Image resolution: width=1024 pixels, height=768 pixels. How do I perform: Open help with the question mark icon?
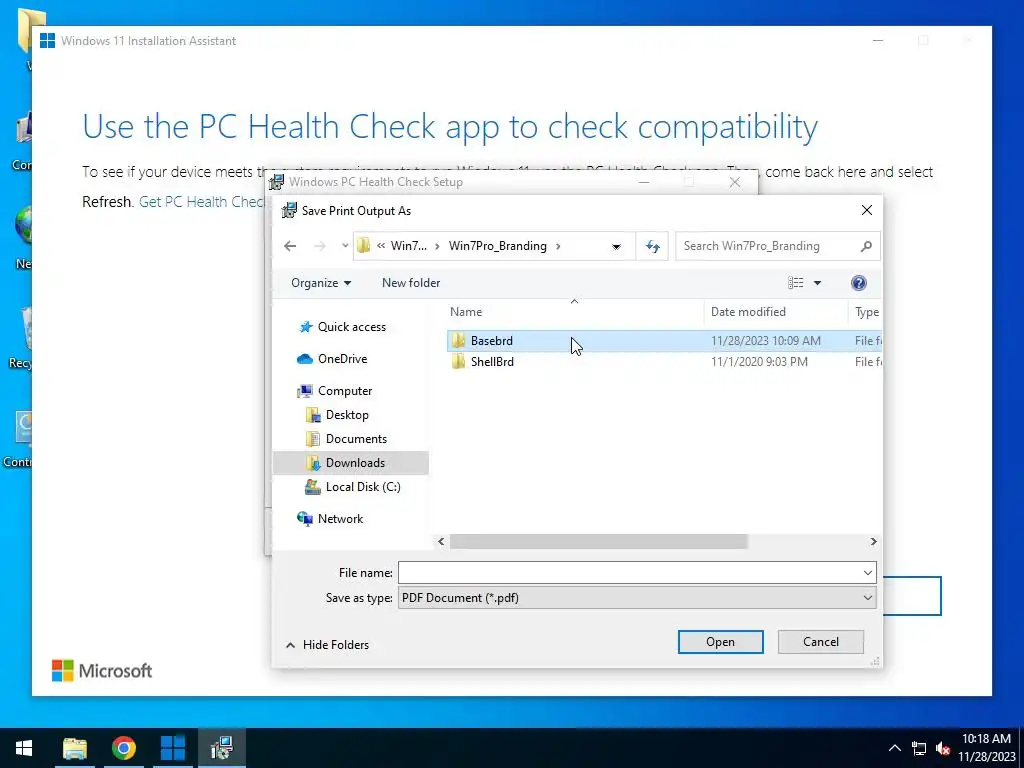click(859, 283)
